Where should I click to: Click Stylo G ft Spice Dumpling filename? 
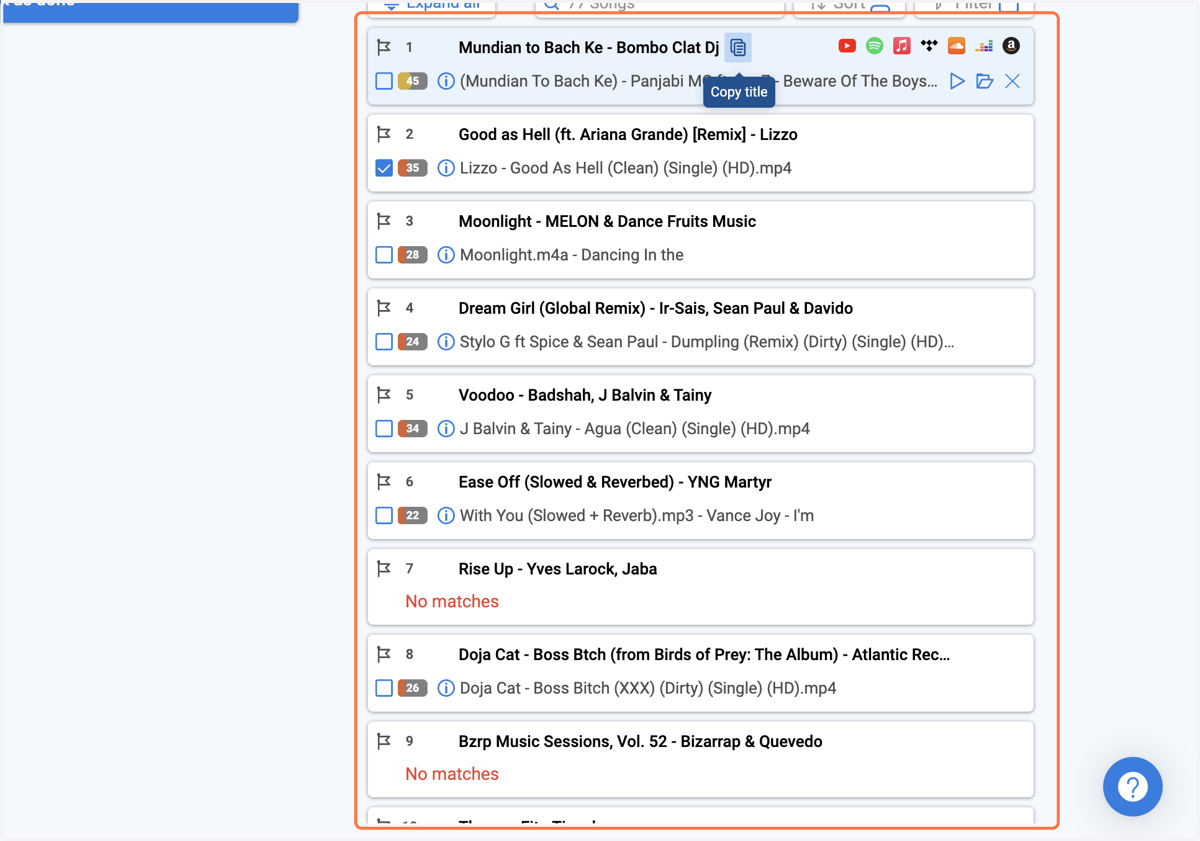(x=707, y=342)
